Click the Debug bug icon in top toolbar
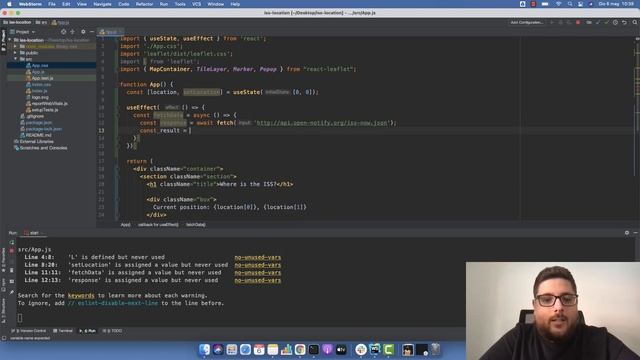Screen dimensions: 640x360 pos(560,22)
